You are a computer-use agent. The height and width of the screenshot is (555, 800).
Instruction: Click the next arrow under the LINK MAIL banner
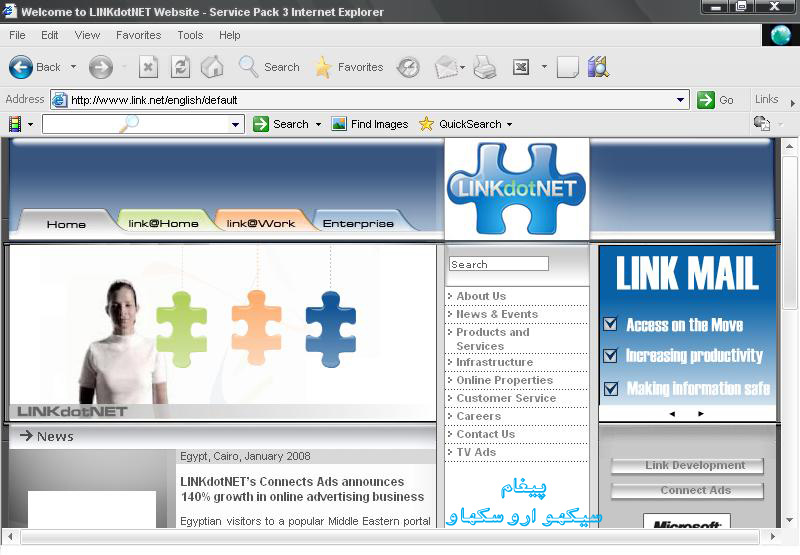click(701, 414)
